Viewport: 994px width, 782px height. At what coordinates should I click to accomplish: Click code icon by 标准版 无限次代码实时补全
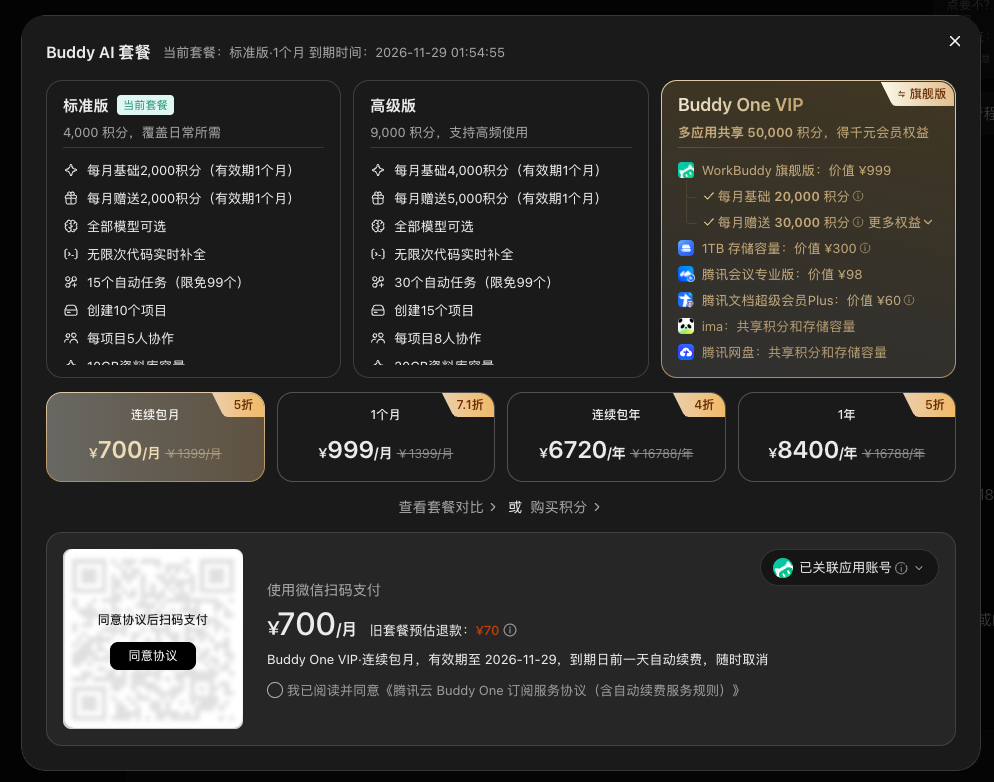point(71,254)
